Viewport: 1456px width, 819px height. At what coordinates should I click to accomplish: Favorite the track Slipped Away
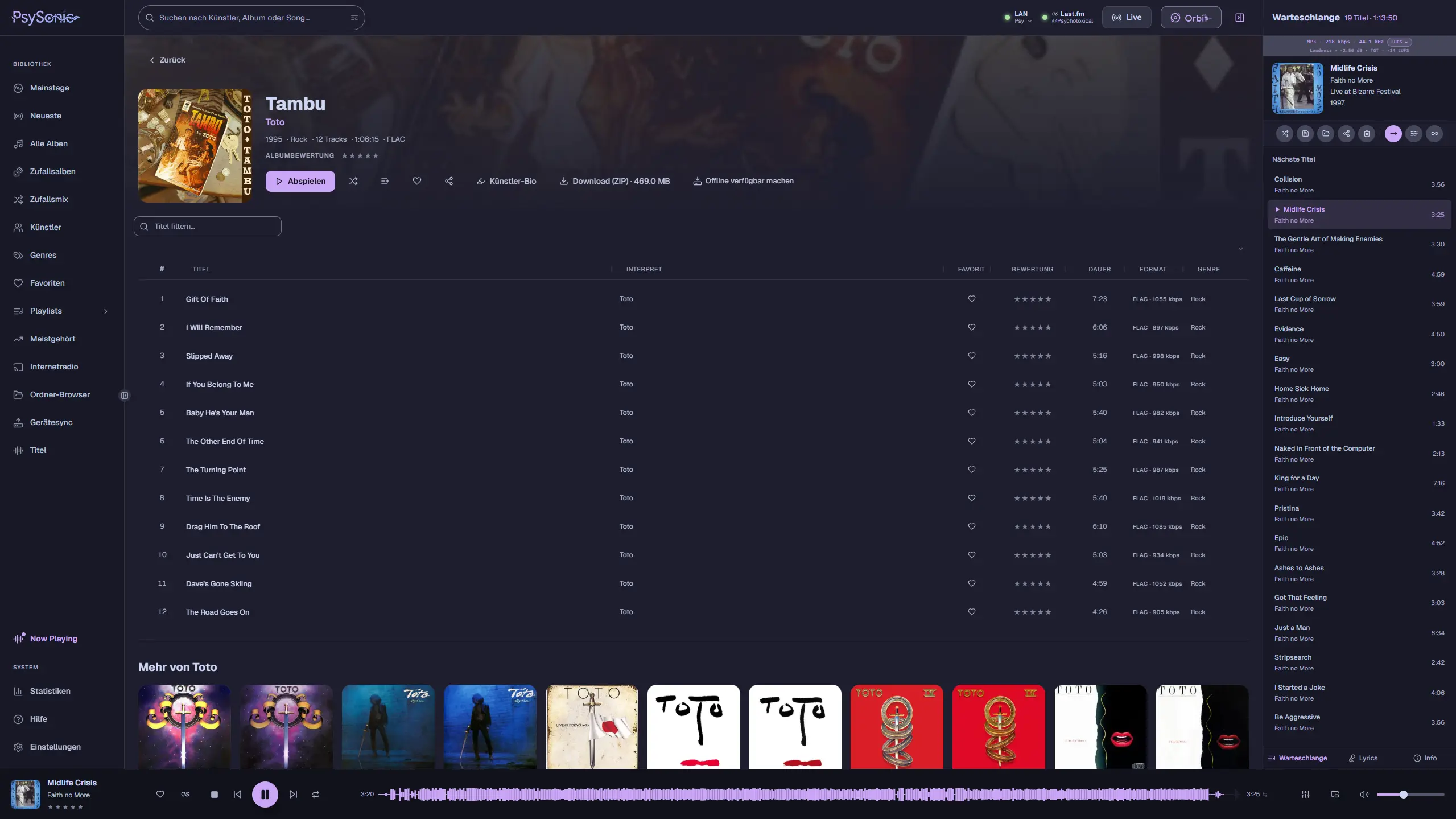tap(972, 356)
